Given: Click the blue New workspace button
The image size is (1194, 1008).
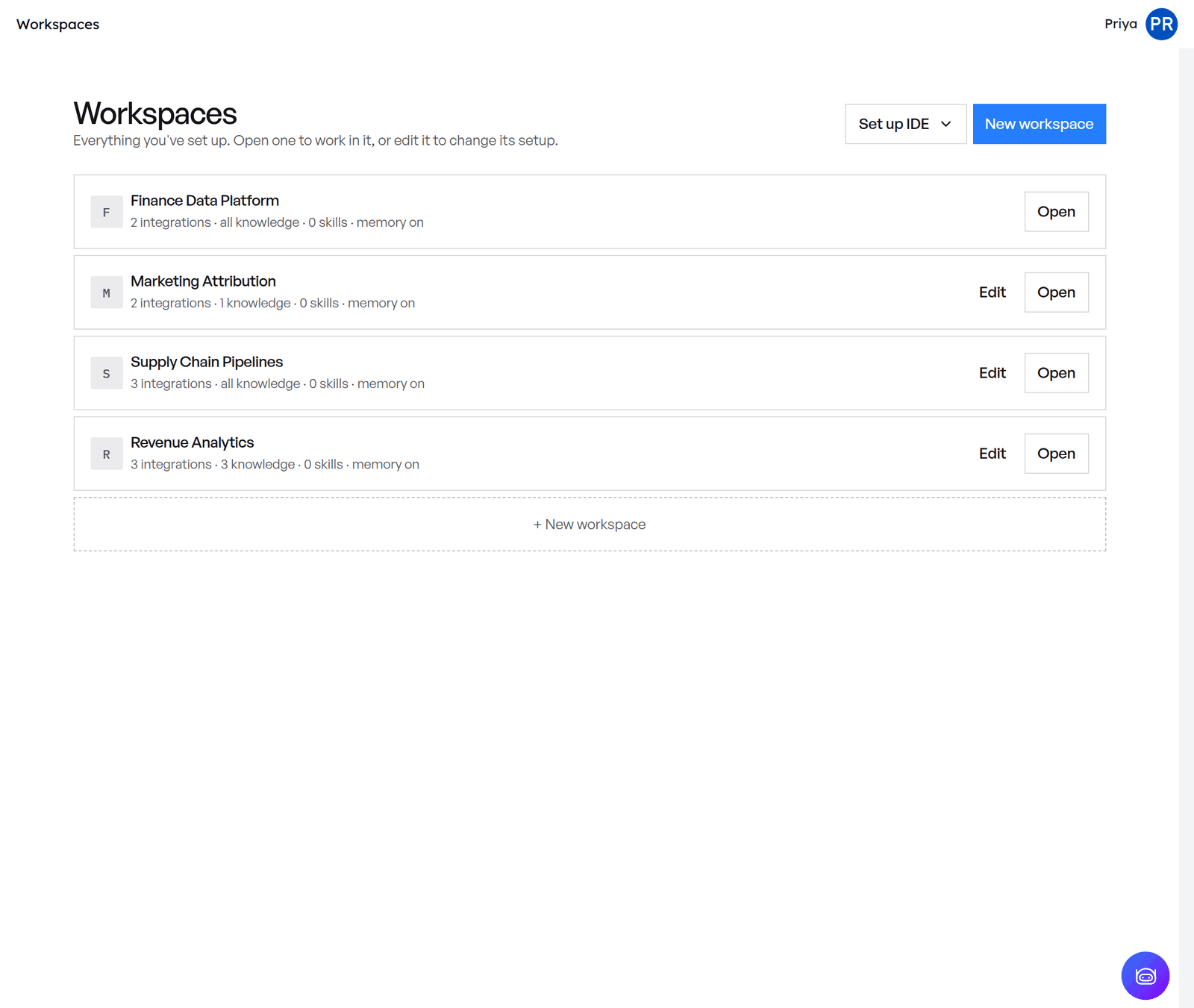Looking at the screenshot, I should point(1039,124).
